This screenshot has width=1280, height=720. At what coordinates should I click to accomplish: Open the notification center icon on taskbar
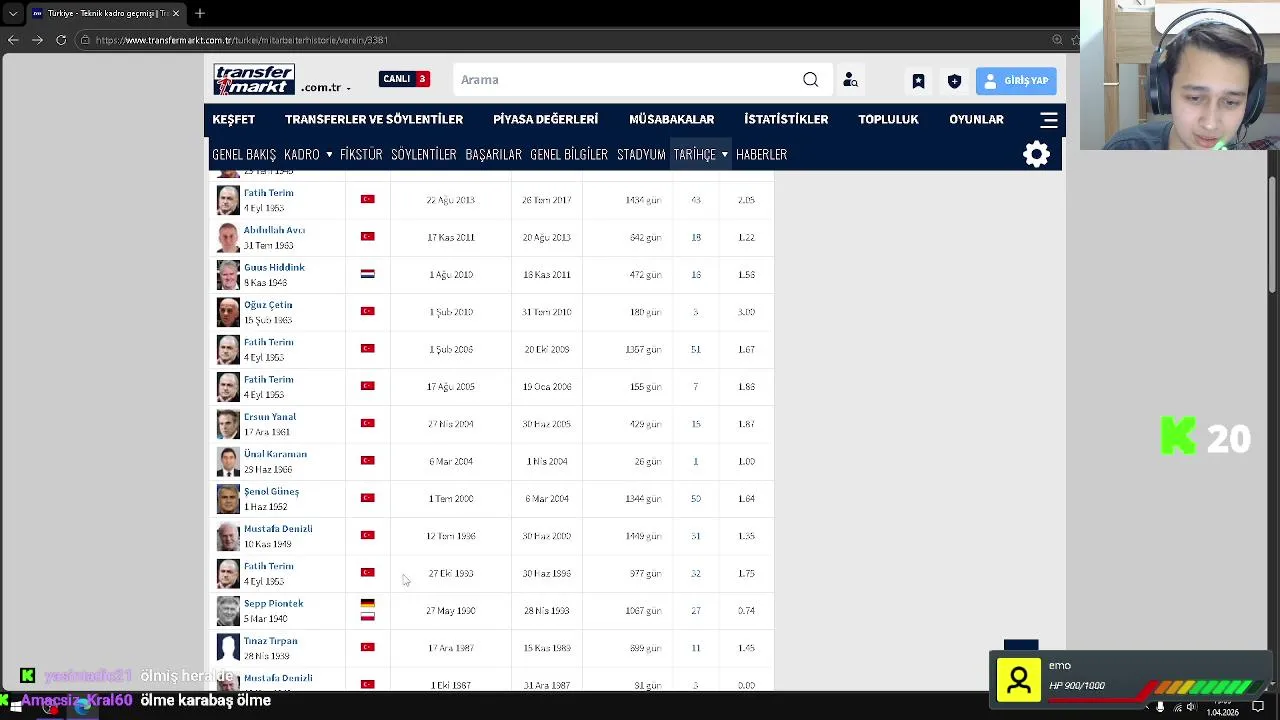point(1257,707)
